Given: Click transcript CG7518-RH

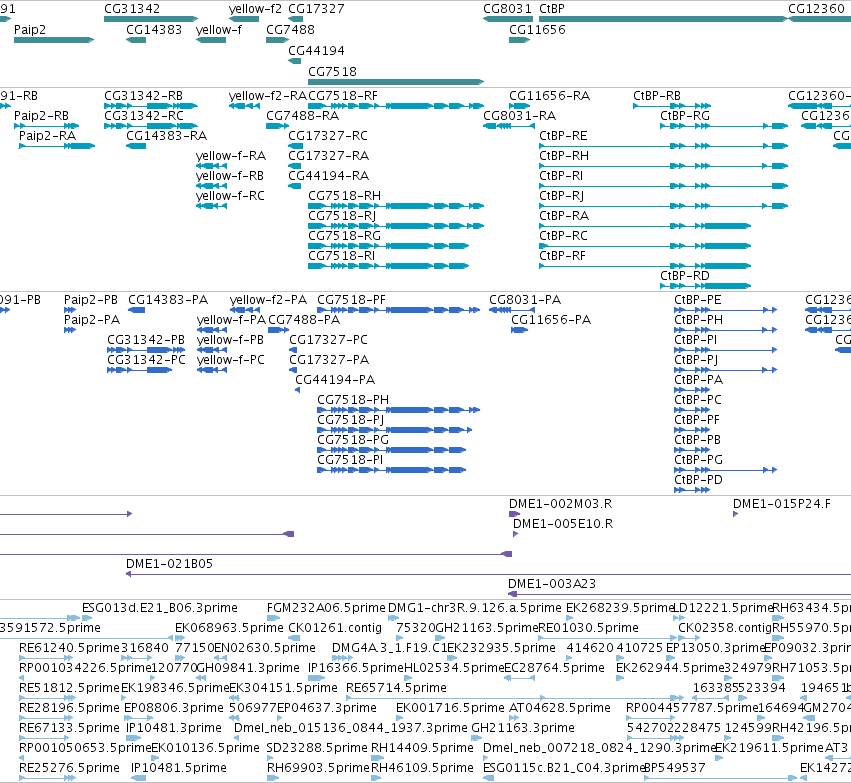Looking at the screenshot, I should (344, 196).
